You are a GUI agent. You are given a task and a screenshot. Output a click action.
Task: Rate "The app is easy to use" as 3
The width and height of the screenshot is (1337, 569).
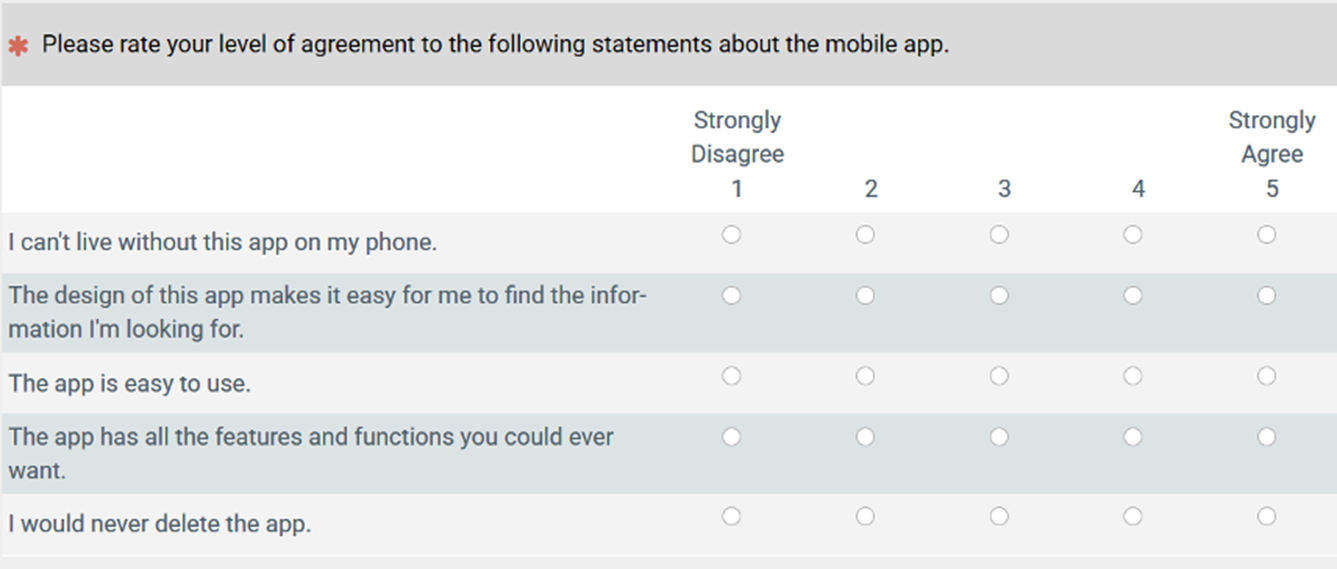pos(999,376)
